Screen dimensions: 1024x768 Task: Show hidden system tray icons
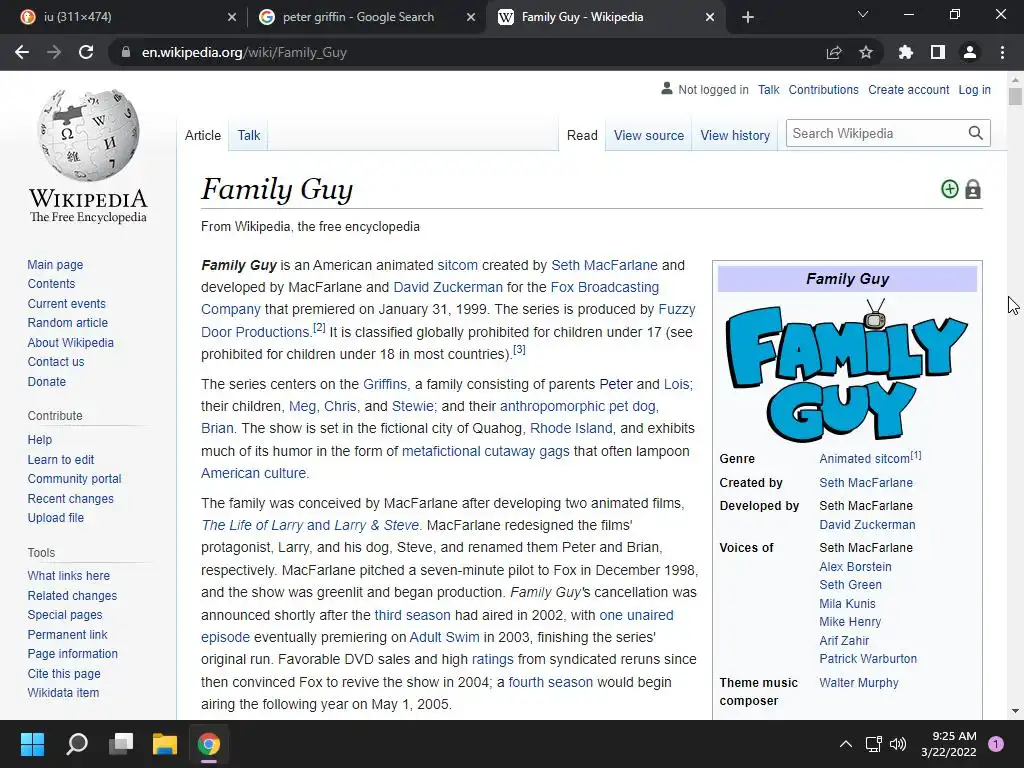coord(846,744)
